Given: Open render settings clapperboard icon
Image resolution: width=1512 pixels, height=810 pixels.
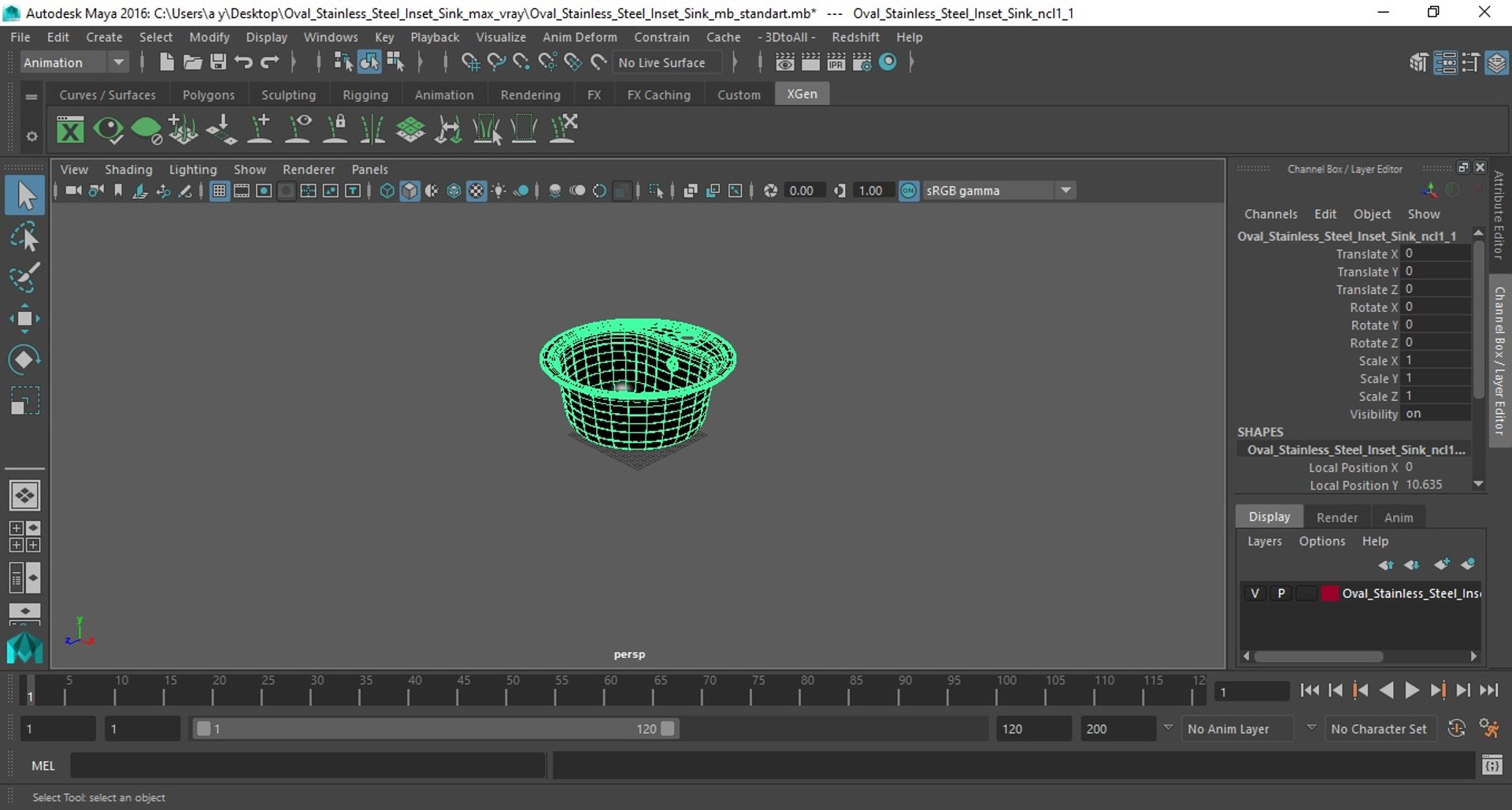Looking at the screenshot, I should coord(862,62).
